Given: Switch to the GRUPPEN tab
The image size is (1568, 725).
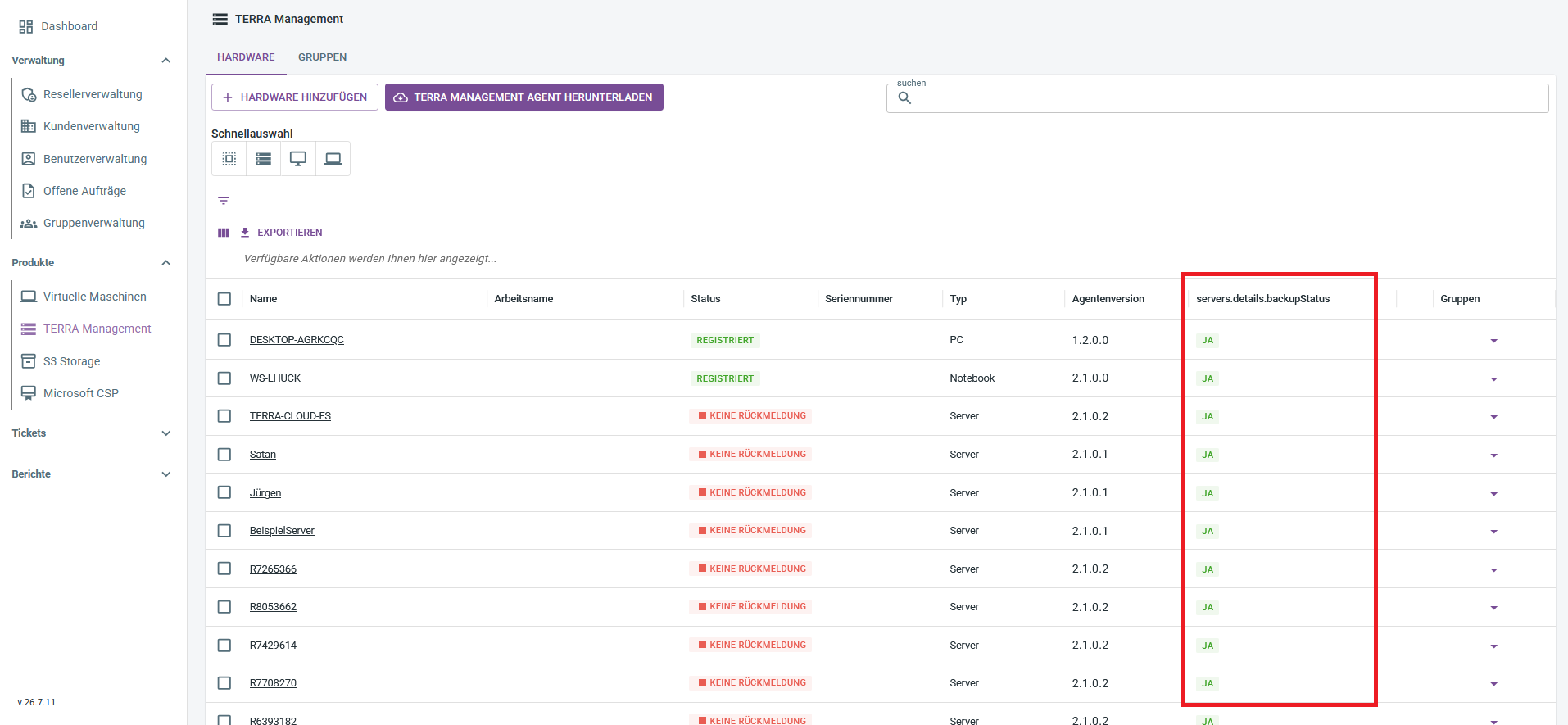Looking at the screenshot, I should pos(322,57).
